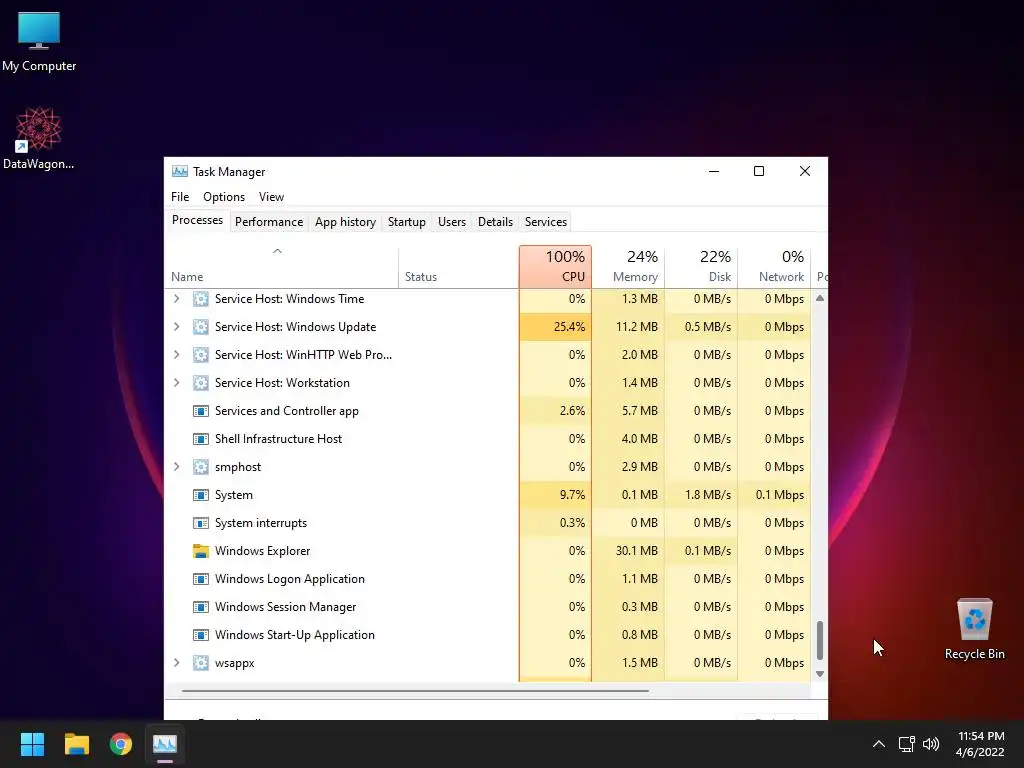Expand the smphost process group
This screenshot has width=1024, height=768.
pyautogui.click(x=176, y=467)
